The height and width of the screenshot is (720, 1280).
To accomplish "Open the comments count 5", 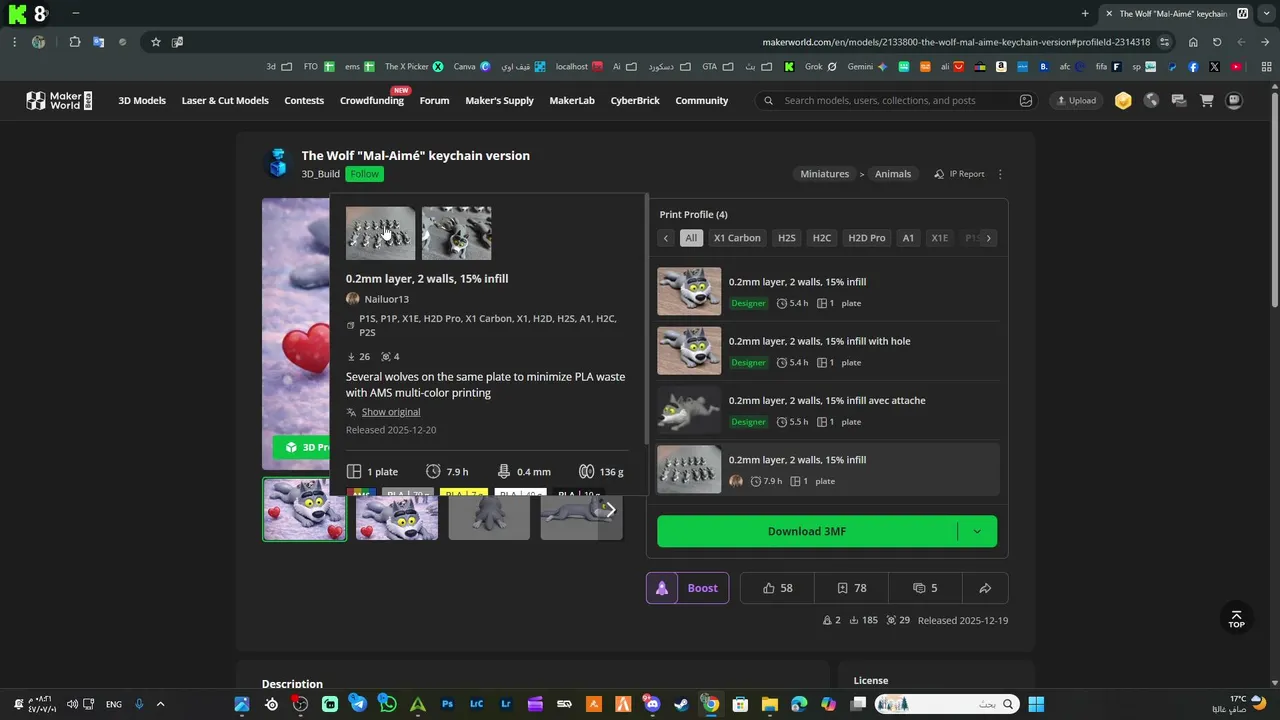I will click(x=925, y=588).
